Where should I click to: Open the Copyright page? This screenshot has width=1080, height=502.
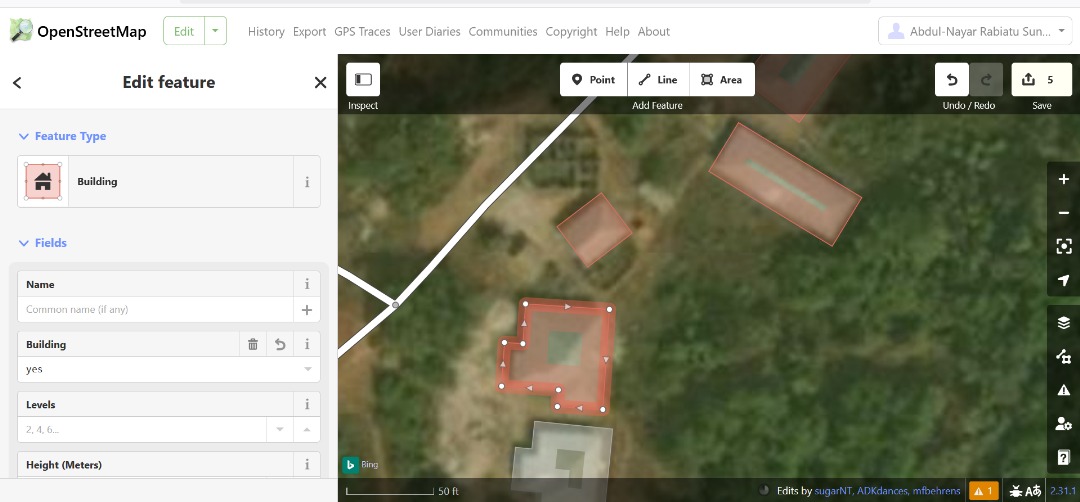[571, 32]
